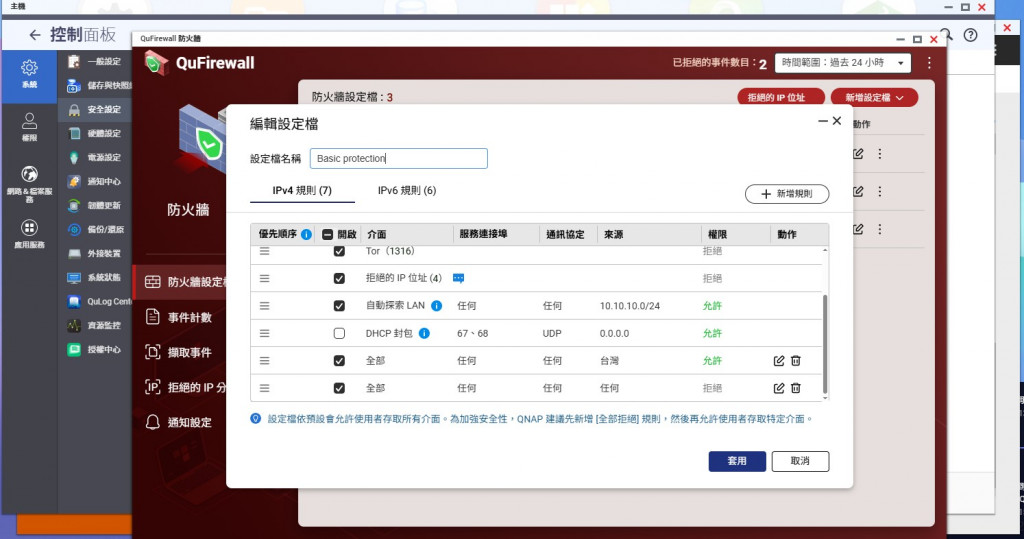1024x539 pixels.
Task: Toggle the 自動探索 LAN rule checkbox
Action: [339, 306]
